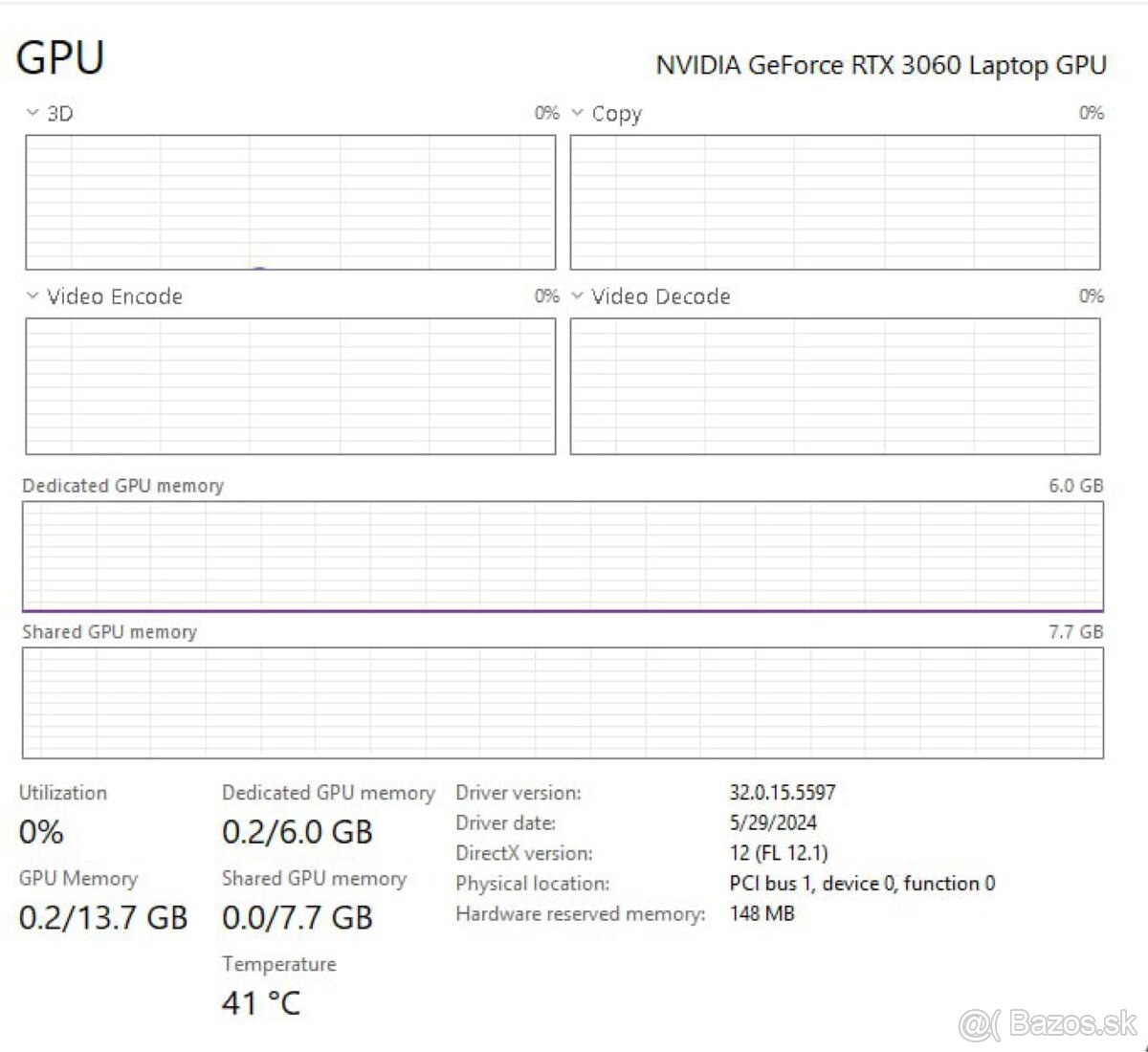Click the Dedicated GPU memory graph
The height and width of the screenshot is (1052, 1148).
click(x=564, y=555)
